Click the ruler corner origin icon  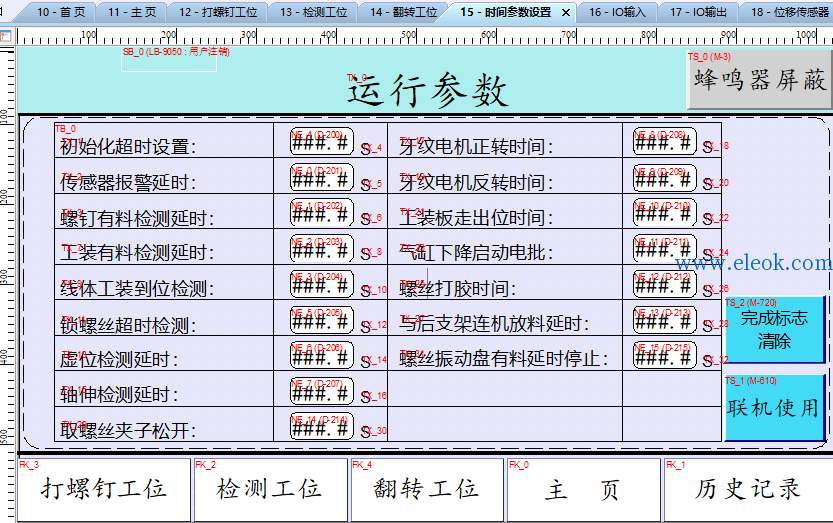click(x=5, y=36)
